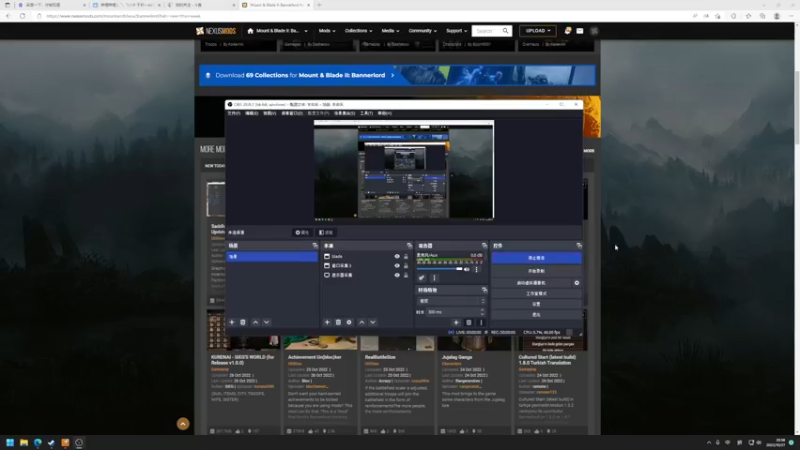Open the OBS Edit menu

coord(252,113)
